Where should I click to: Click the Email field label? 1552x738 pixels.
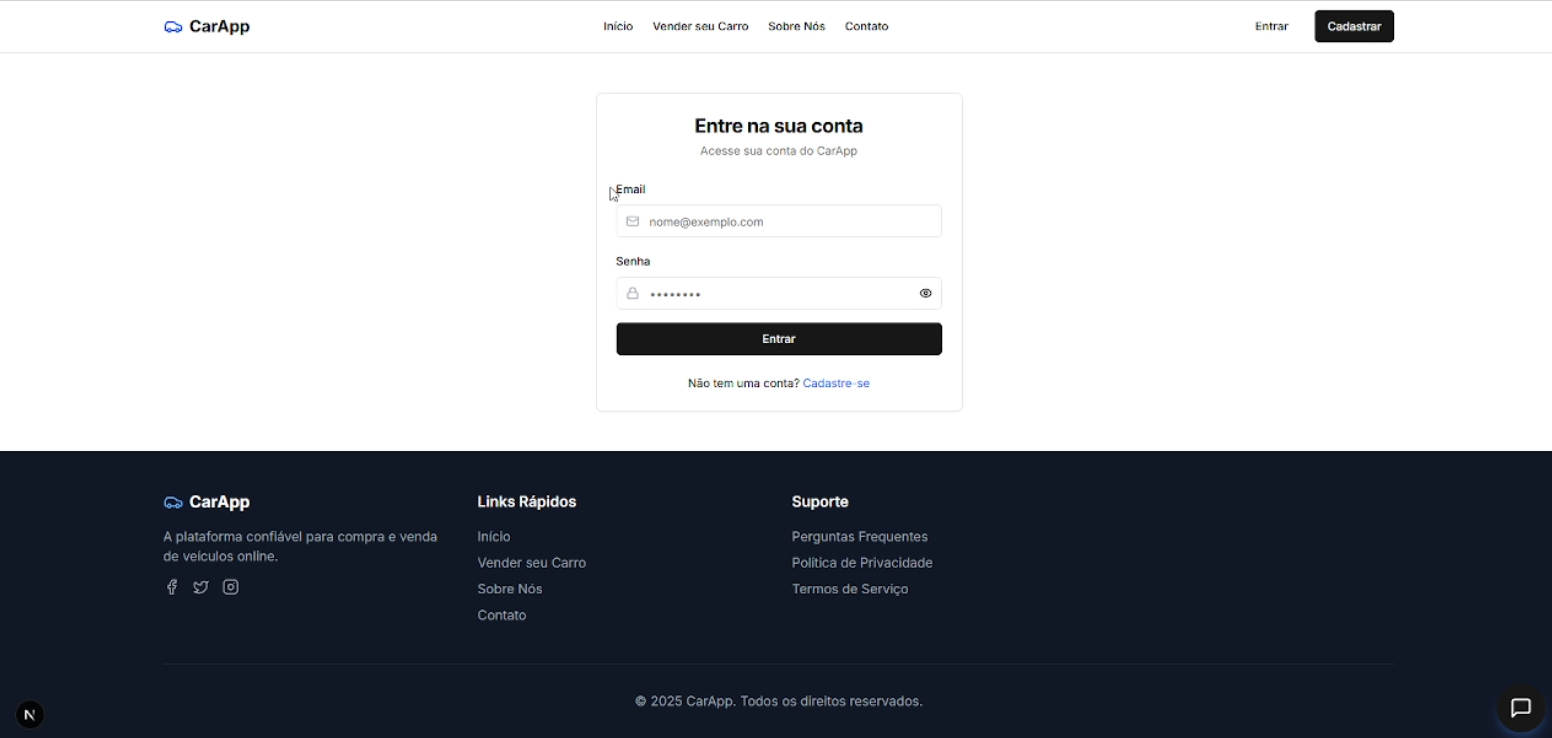tap(630, 189)
